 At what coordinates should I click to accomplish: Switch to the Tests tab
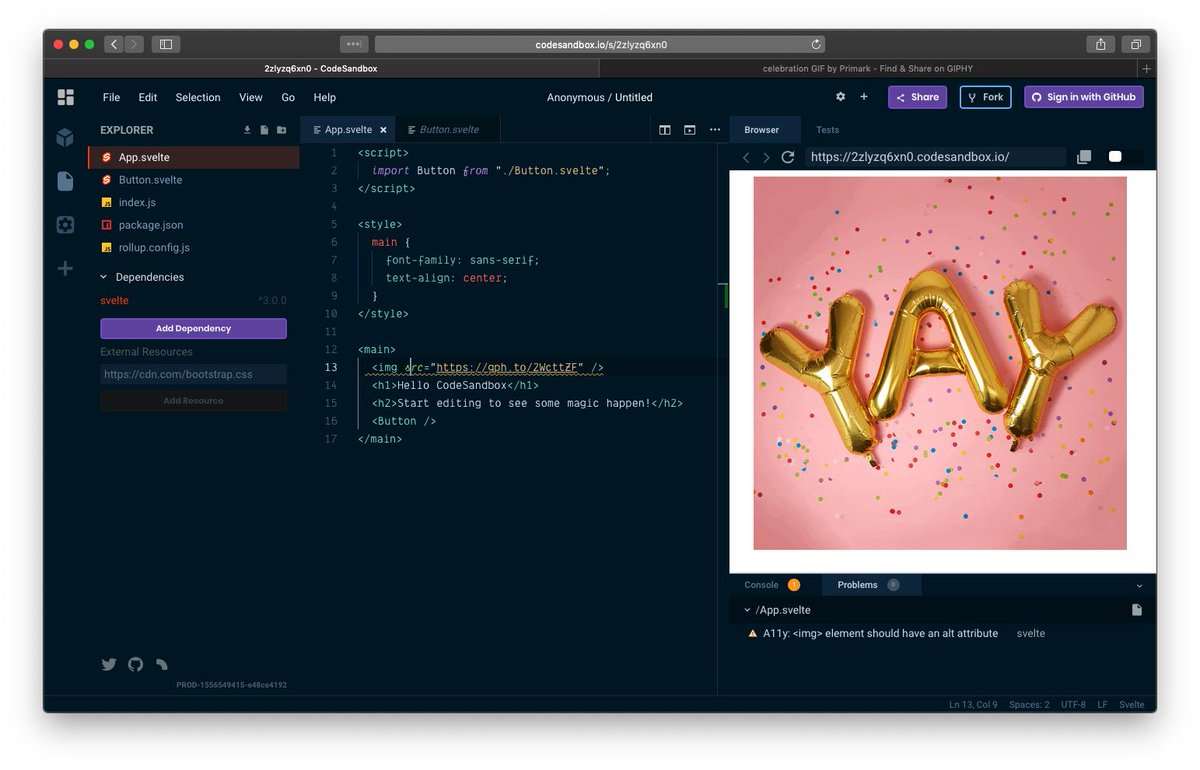(827, 130)
